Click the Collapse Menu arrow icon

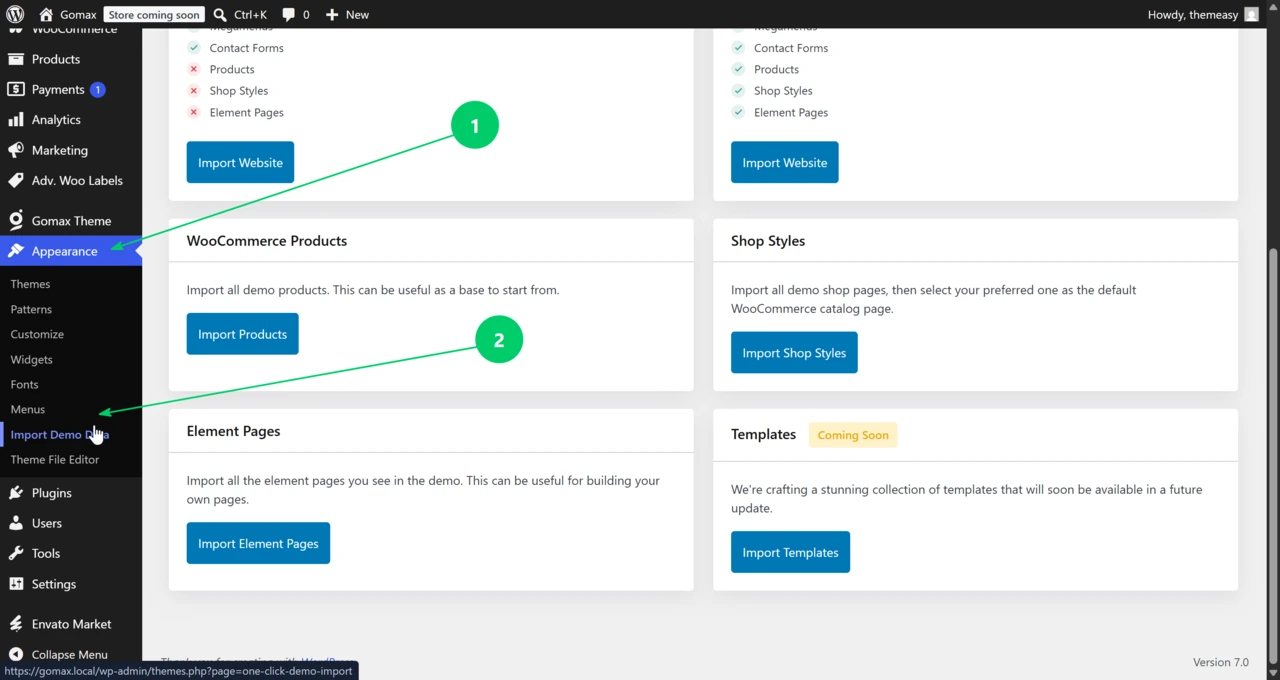pyautogui.click(x=16, y=654)
